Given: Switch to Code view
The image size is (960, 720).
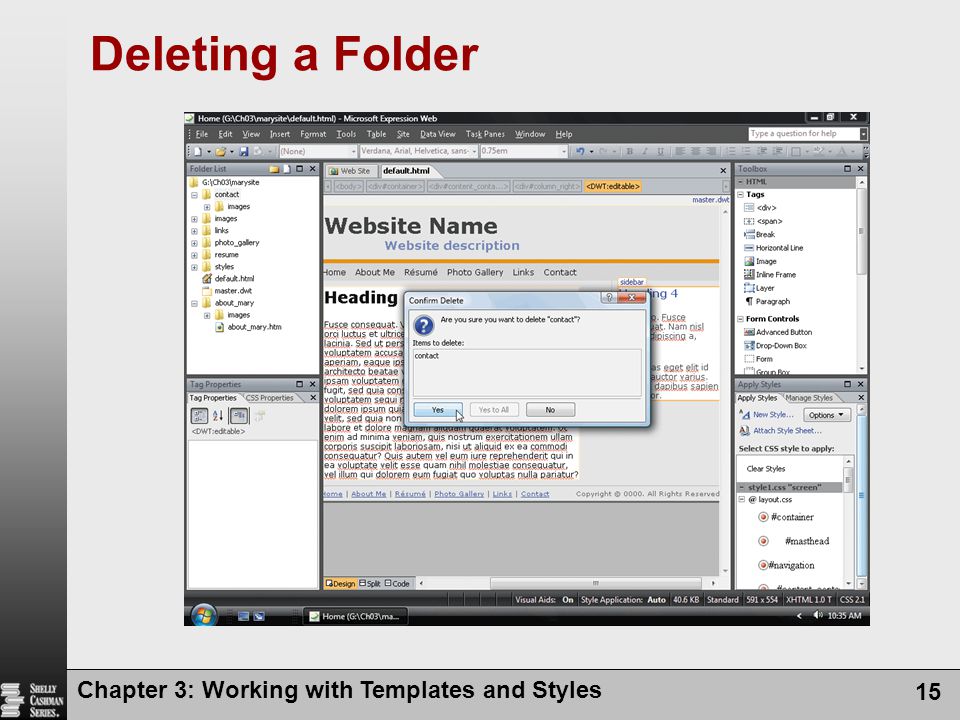Looking at the screenshot, I should pyautogui.click(x=397, y=583).
